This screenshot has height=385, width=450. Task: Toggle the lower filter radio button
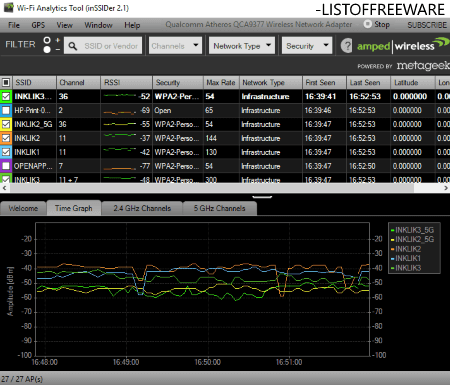click(x=47, y=49)
